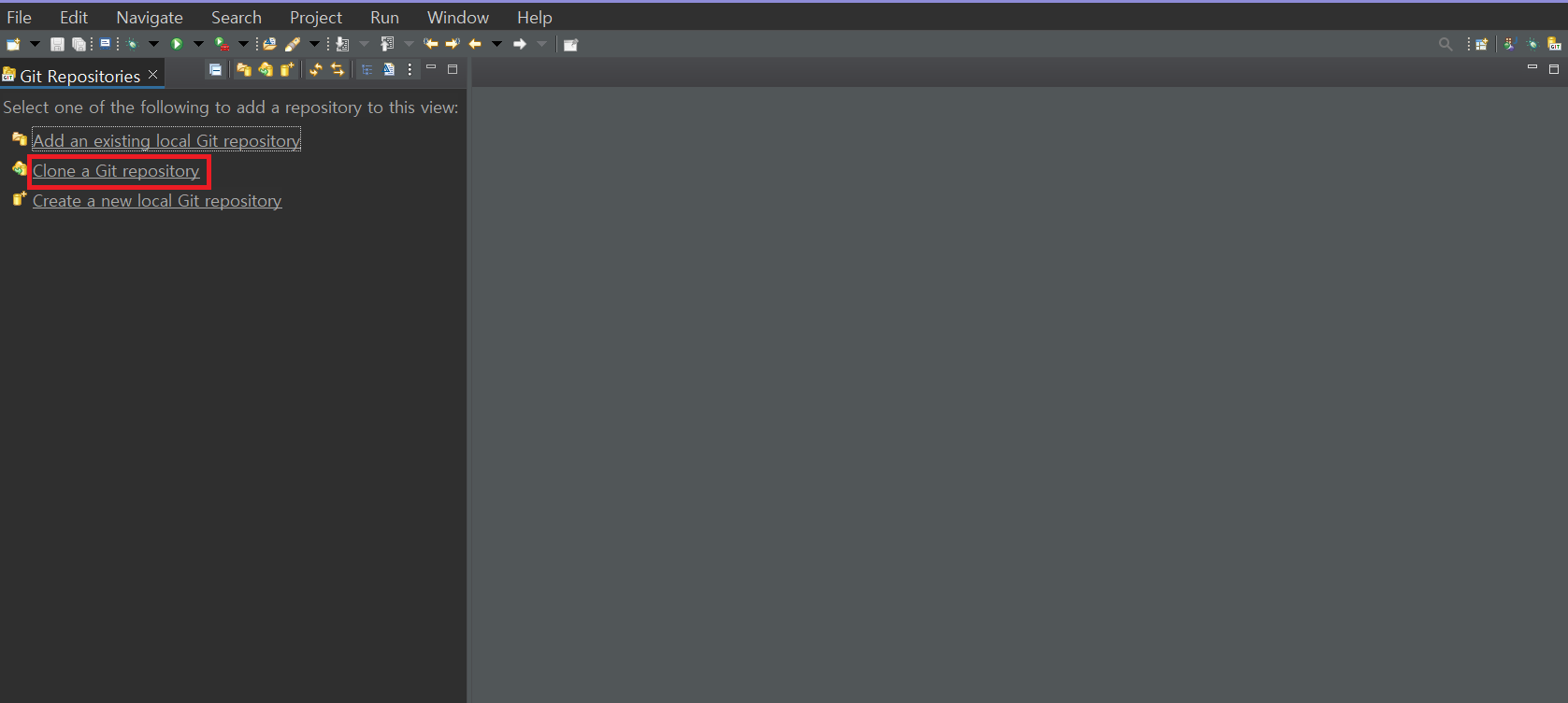The width and height of the screenshot is (1568, 703).
Task: Click the New wizard icon in the main toolbar
Action: coord(13,44)
